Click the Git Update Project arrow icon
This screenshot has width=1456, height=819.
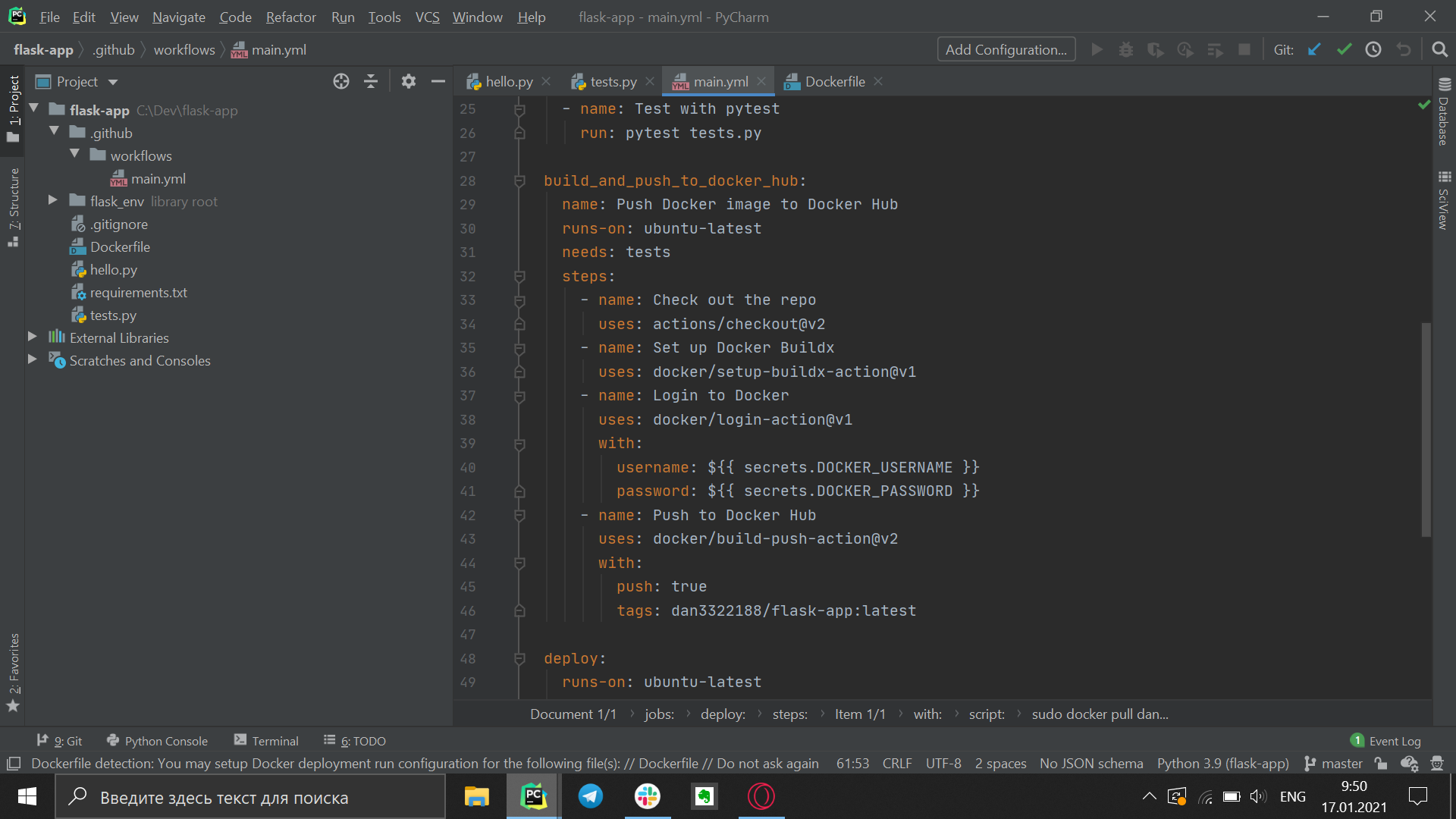(1314, 50)
